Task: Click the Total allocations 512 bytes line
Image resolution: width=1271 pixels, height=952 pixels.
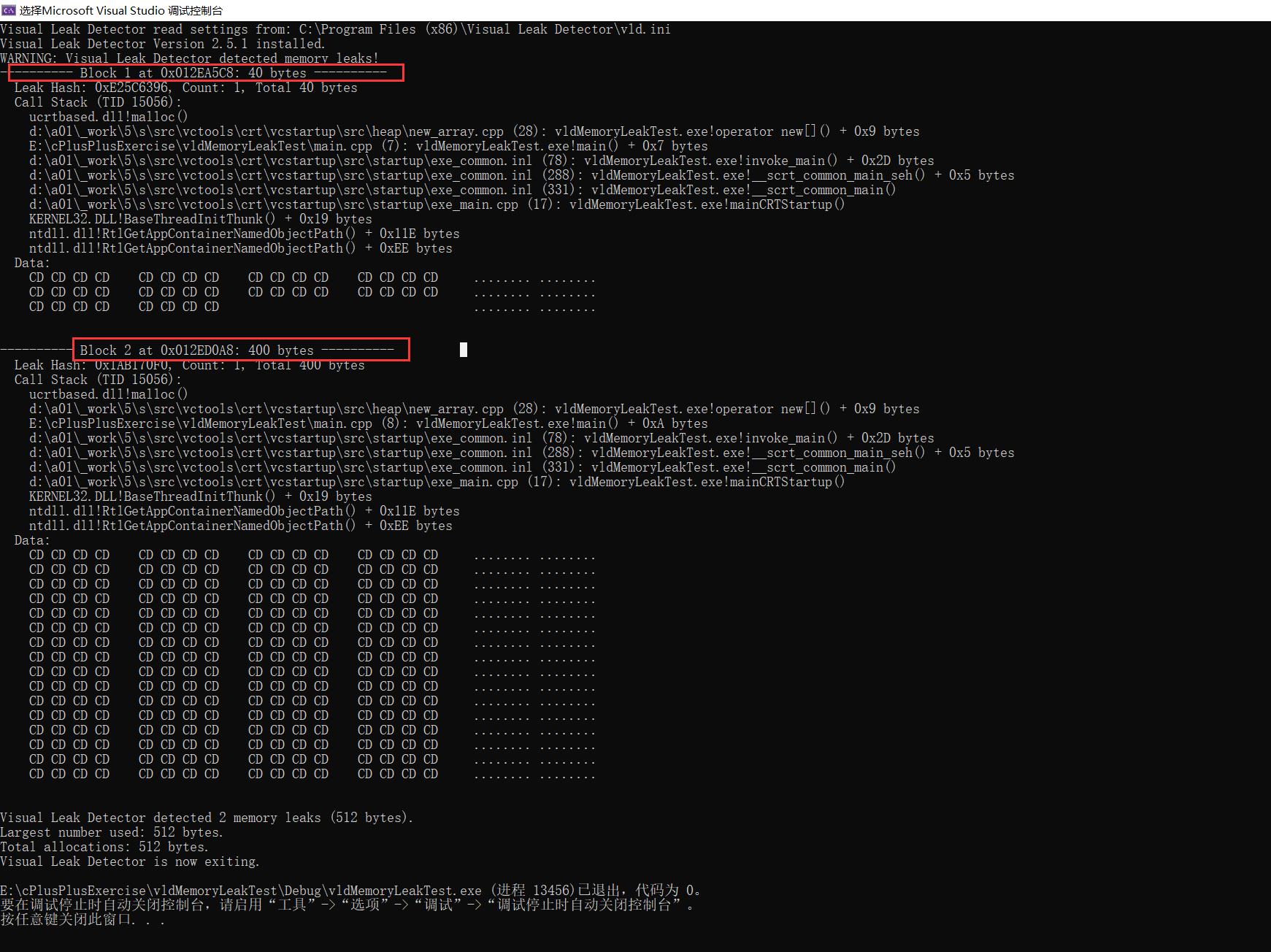Action: pyautogui.click(x=104, y=846)
